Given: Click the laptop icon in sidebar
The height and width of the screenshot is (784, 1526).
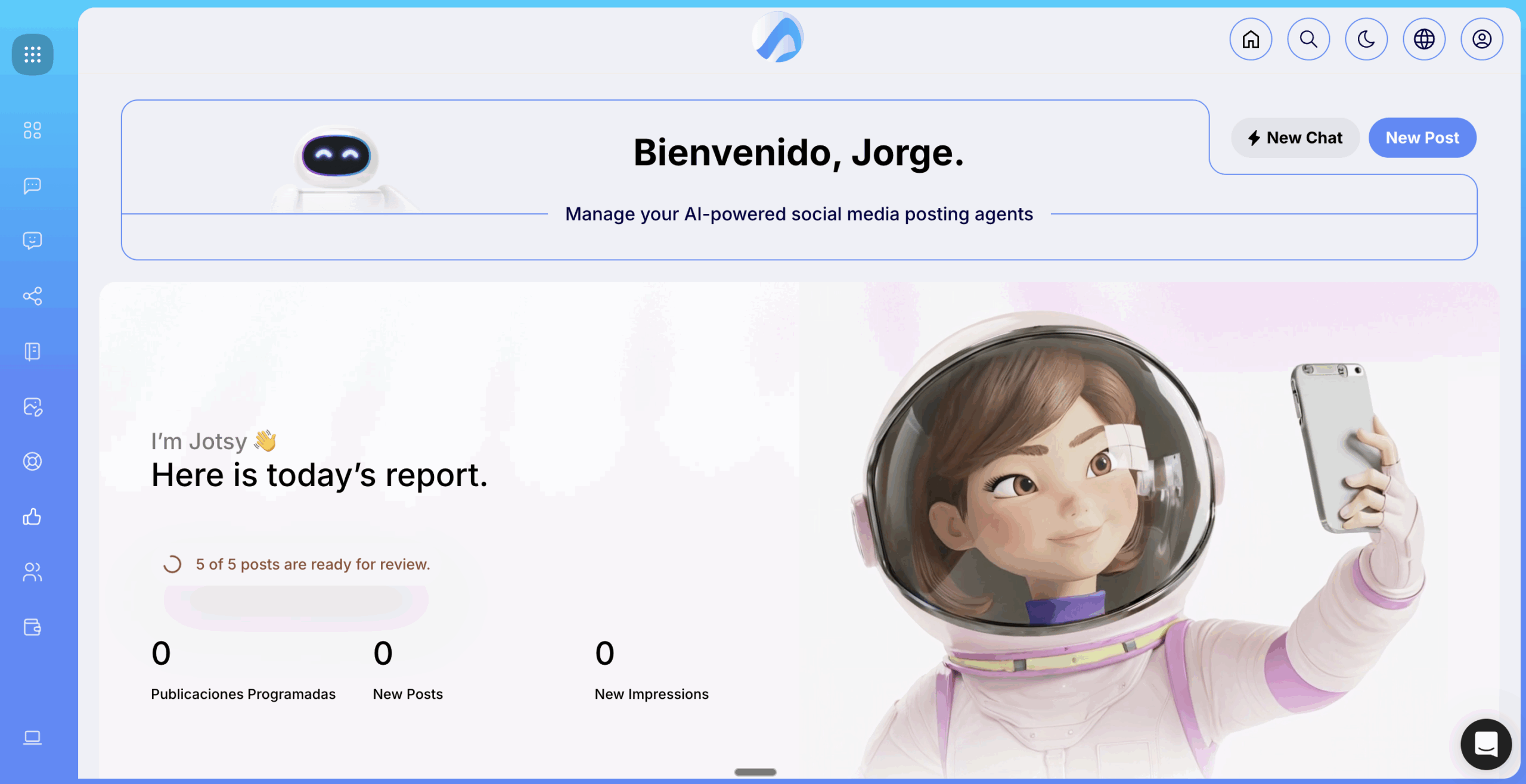Looking at the screenshot, I should point(32,738).
